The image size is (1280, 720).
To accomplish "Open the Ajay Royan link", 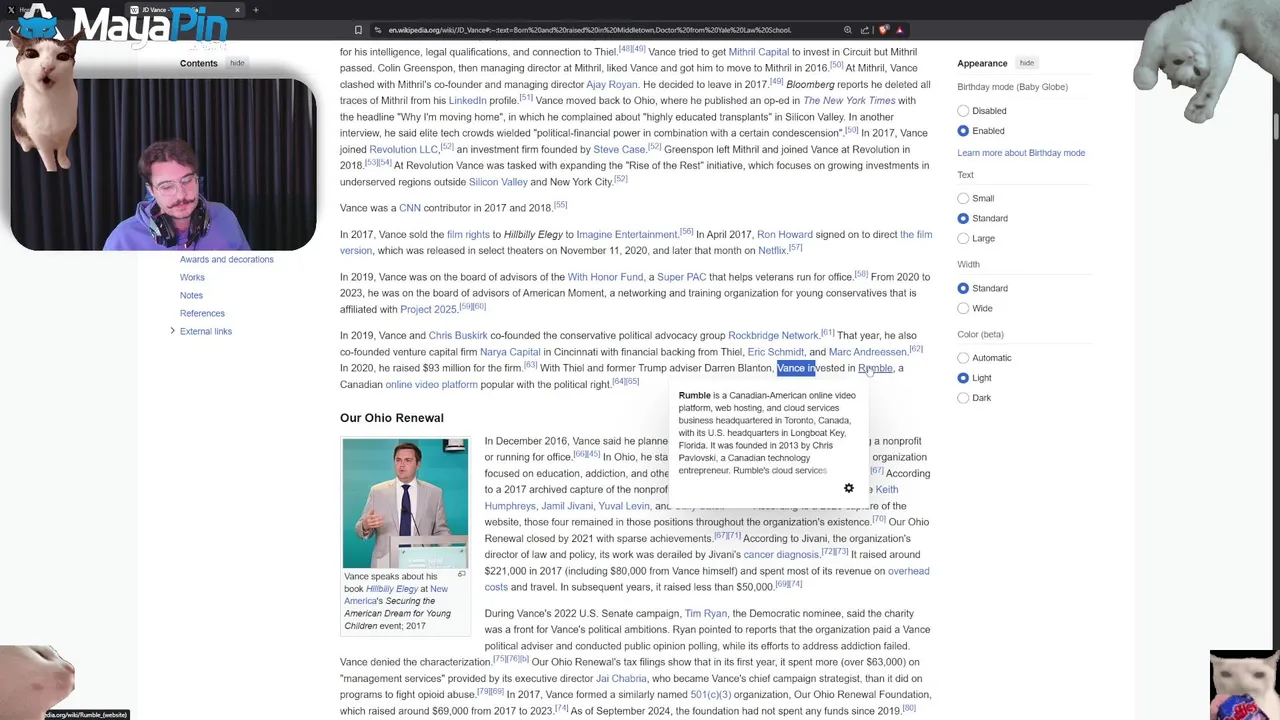I will pos(611,85).
